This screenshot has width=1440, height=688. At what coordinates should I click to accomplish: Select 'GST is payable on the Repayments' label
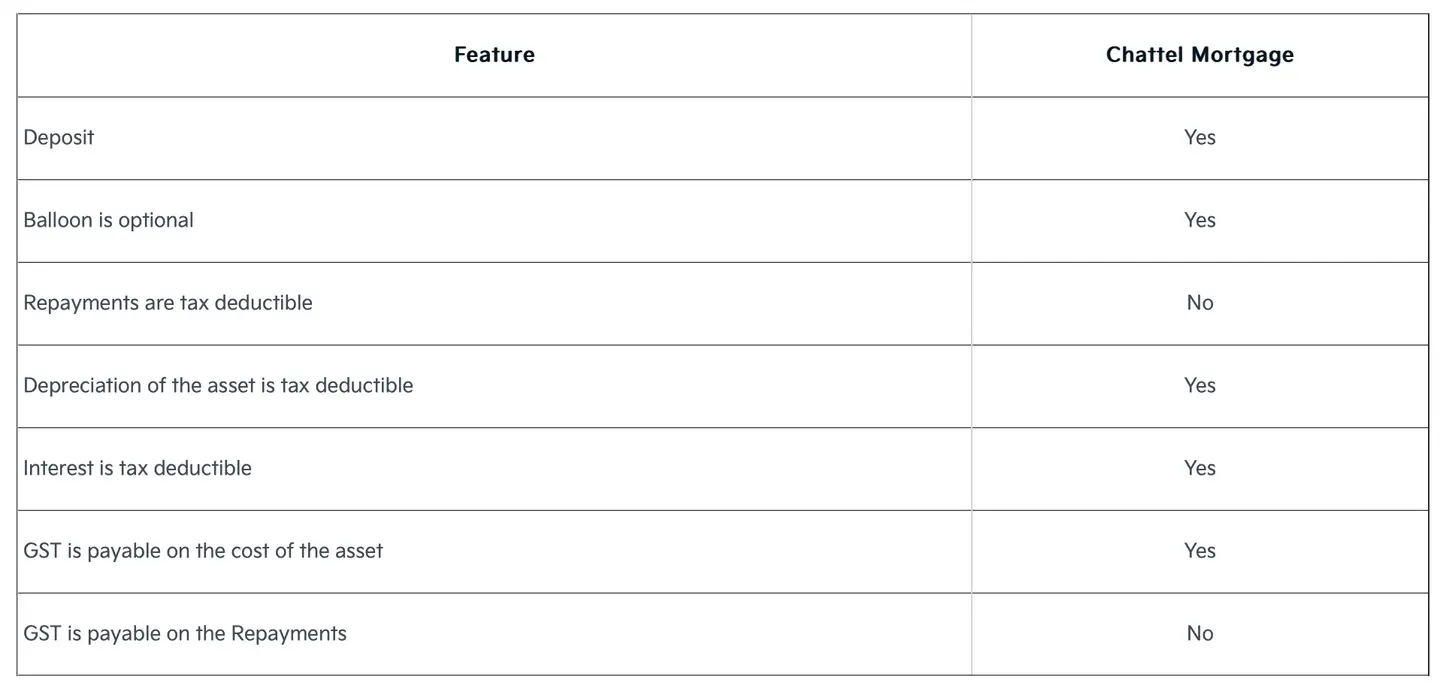[x=185, y=634]
